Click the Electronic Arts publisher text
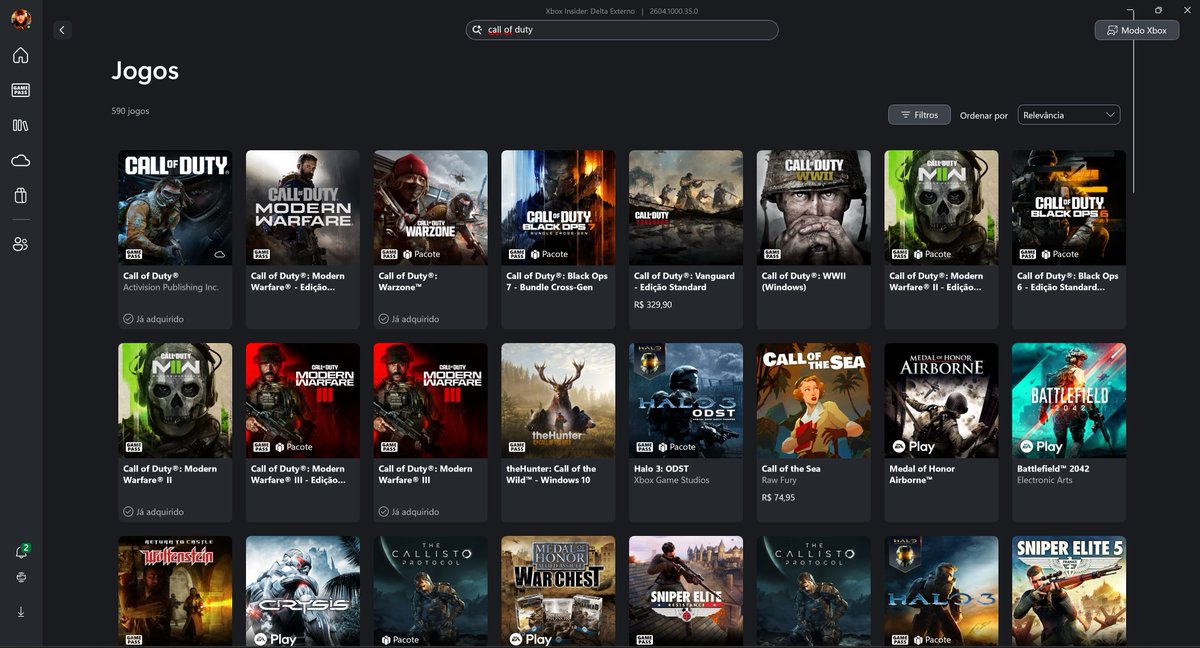 click(x=1044, y=480)
